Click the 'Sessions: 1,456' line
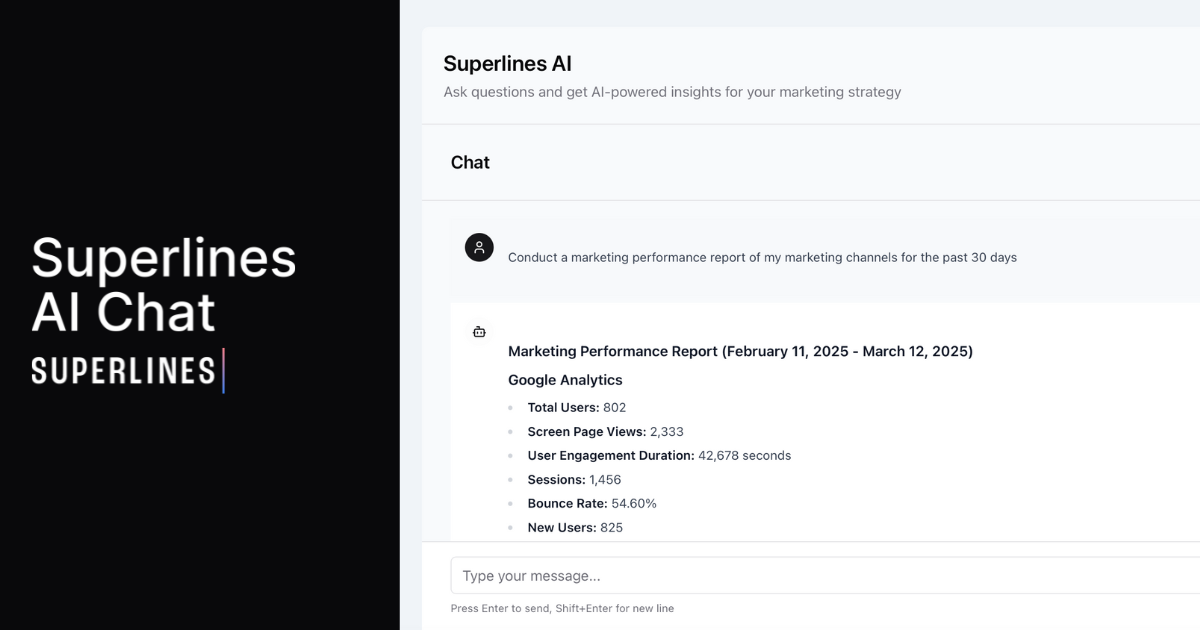Image resolution: width=1200 pixels, height=630 pixels. pyautogui.click(x=574, y=479)
